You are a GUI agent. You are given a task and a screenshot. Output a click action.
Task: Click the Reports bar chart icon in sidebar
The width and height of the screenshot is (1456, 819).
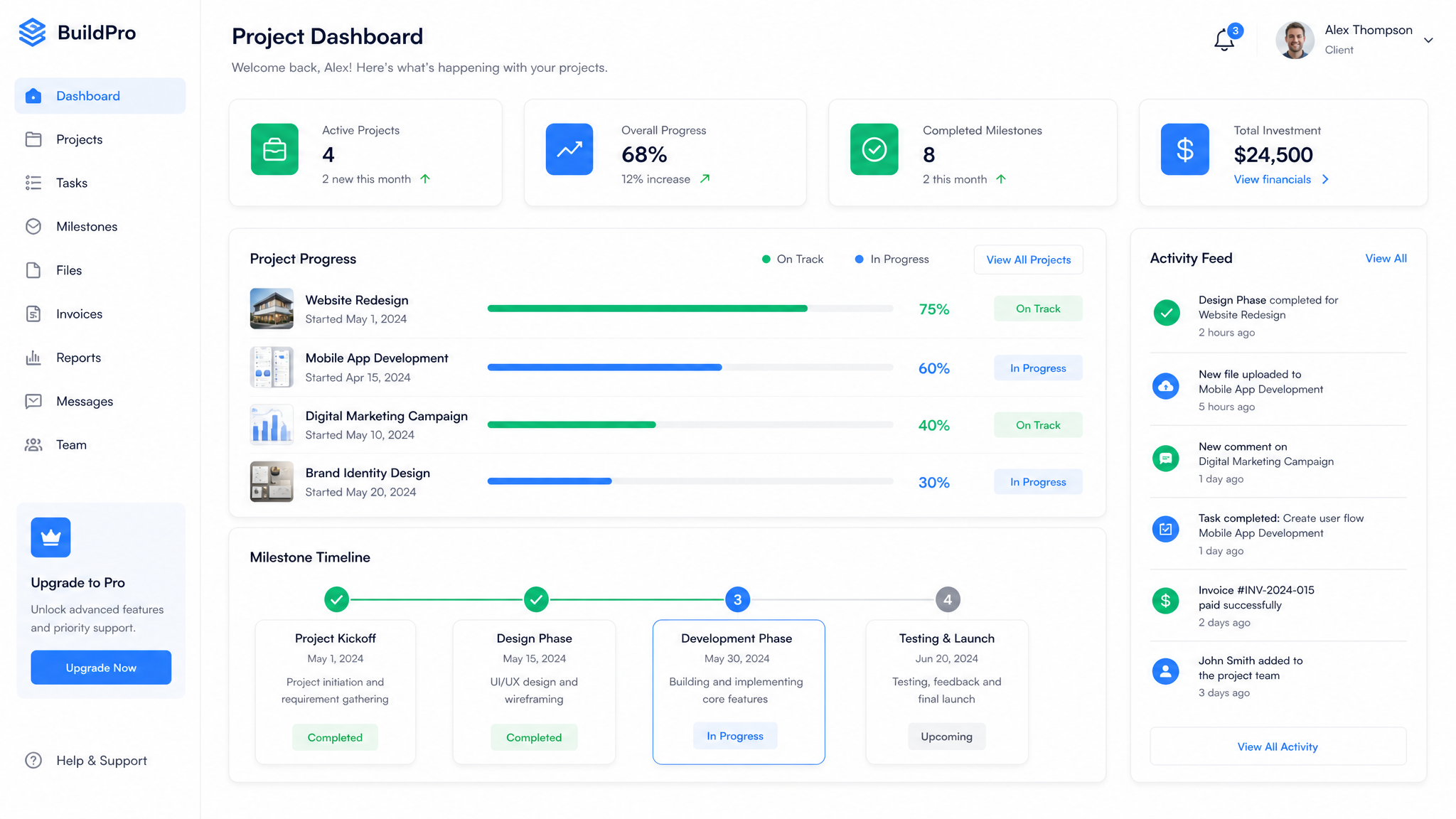[x=33, y=358]
